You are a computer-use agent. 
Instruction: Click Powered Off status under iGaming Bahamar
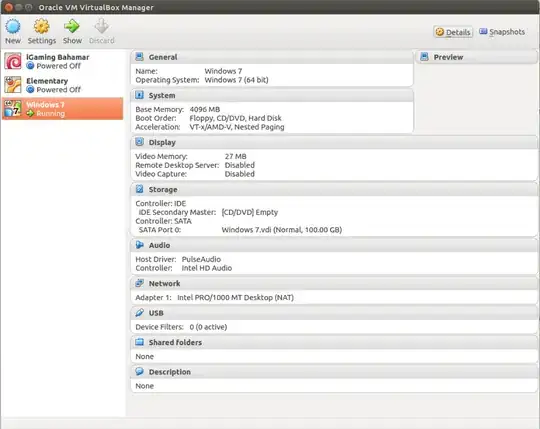pos(59,66)
